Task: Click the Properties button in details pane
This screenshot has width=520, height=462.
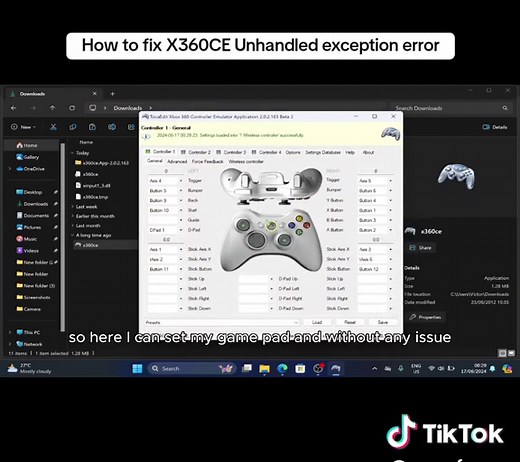Action: (426, 317)
